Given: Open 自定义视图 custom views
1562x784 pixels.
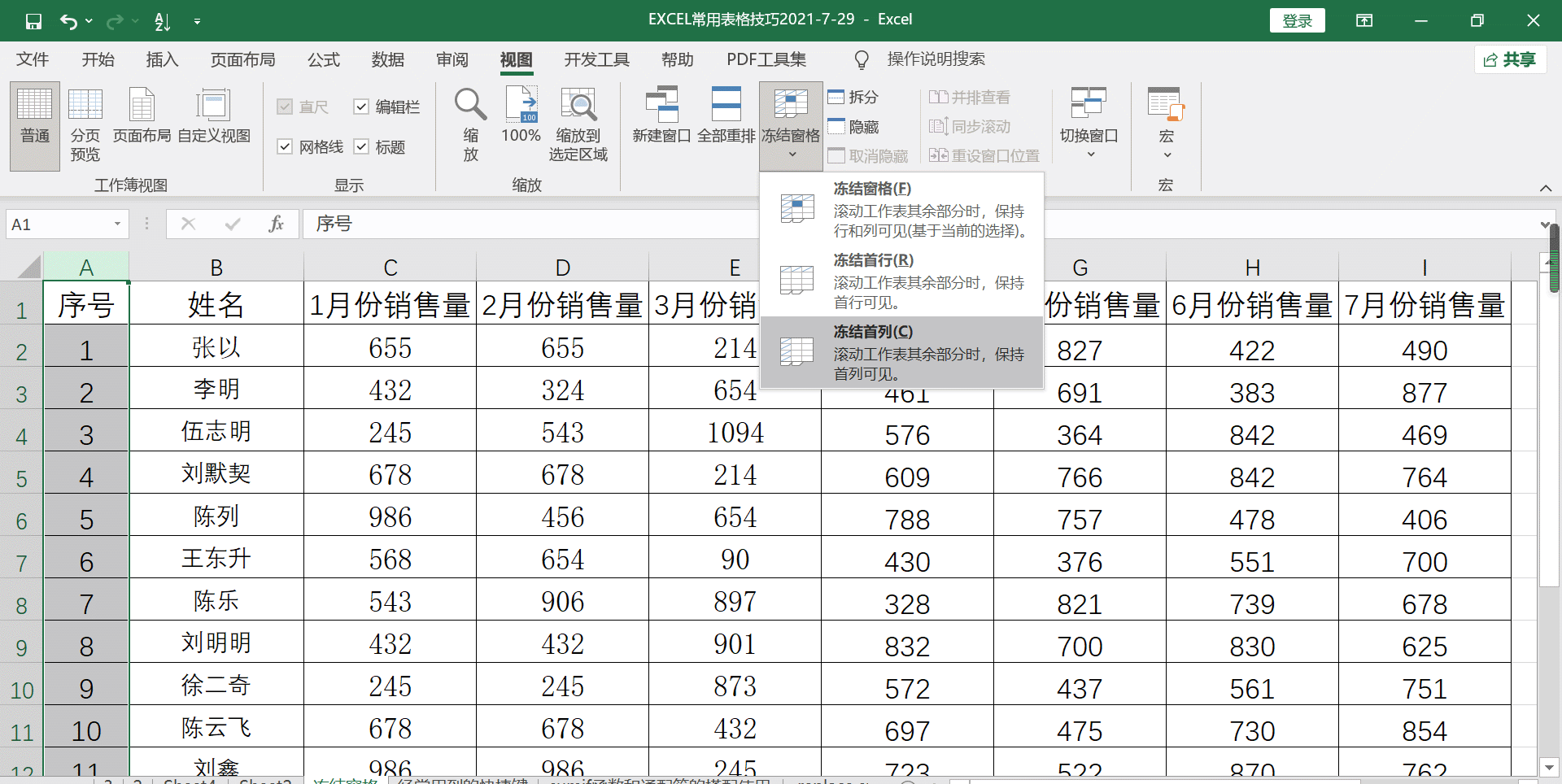Looking at the screenshot, I should (x=214, y=116).
